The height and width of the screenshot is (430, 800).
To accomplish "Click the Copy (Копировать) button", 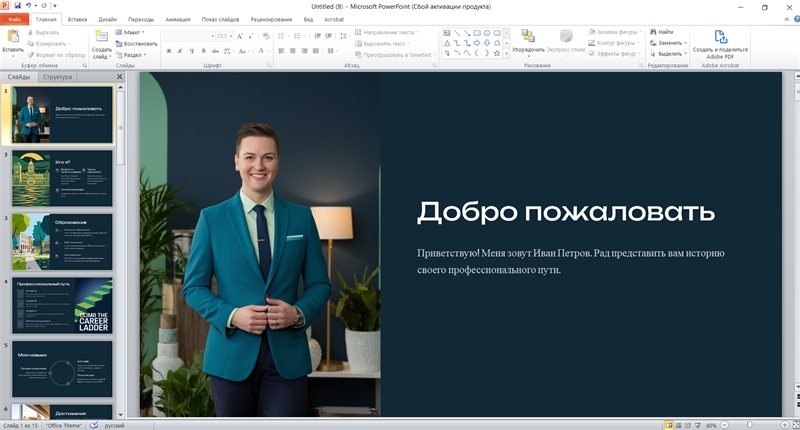I will tap(48, 43).
